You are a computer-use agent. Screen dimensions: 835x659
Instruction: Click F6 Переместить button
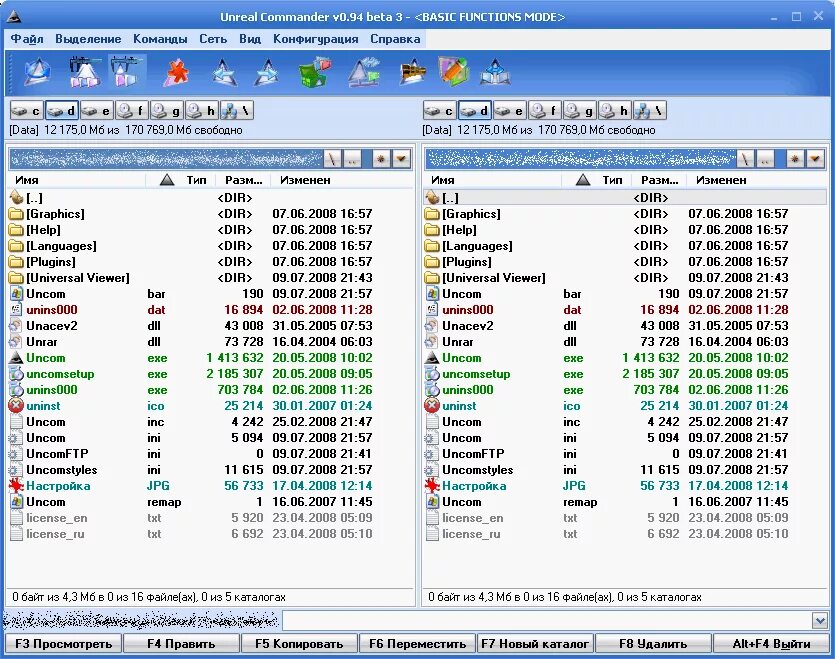[418, 644]
